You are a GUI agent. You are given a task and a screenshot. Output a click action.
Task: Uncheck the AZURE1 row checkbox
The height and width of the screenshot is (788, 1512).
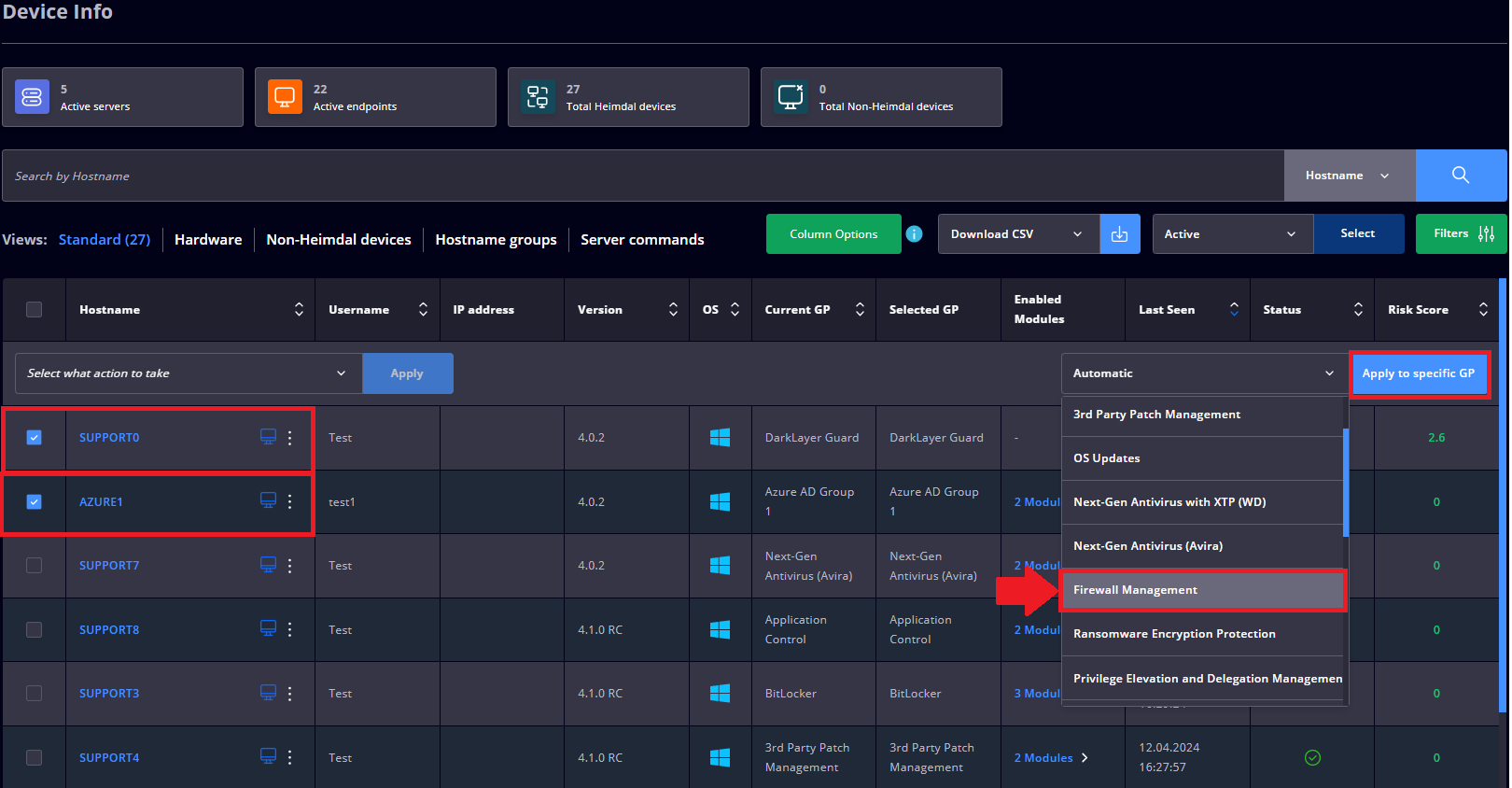[x=35, y=501]
